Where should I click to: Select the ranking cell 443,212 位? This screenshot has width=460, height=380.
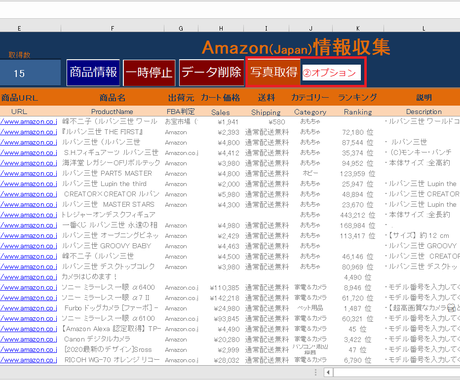(x=358, y=215)
